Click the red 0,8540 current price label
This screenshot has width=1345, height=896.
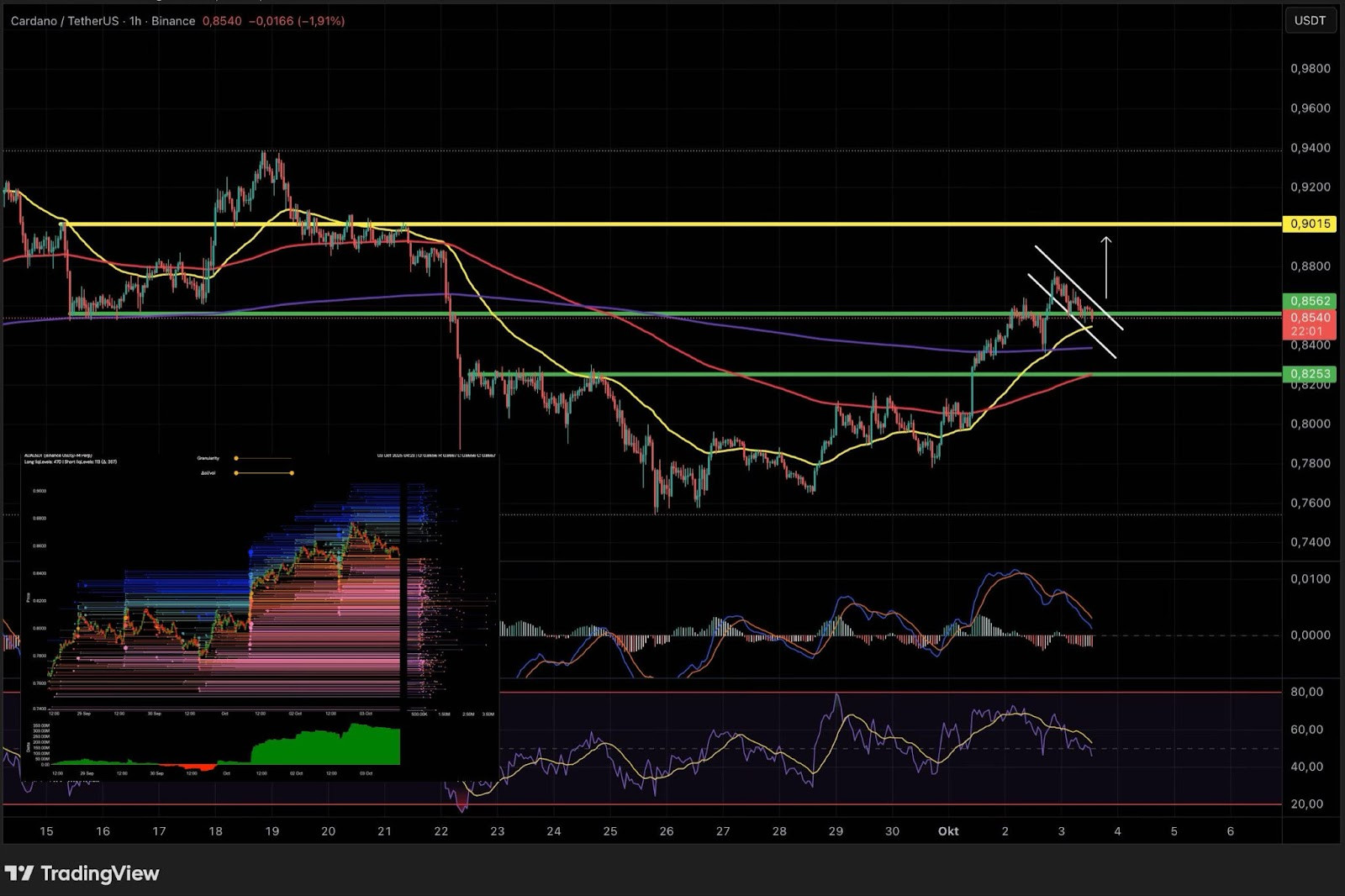[x=1309, y=318]
